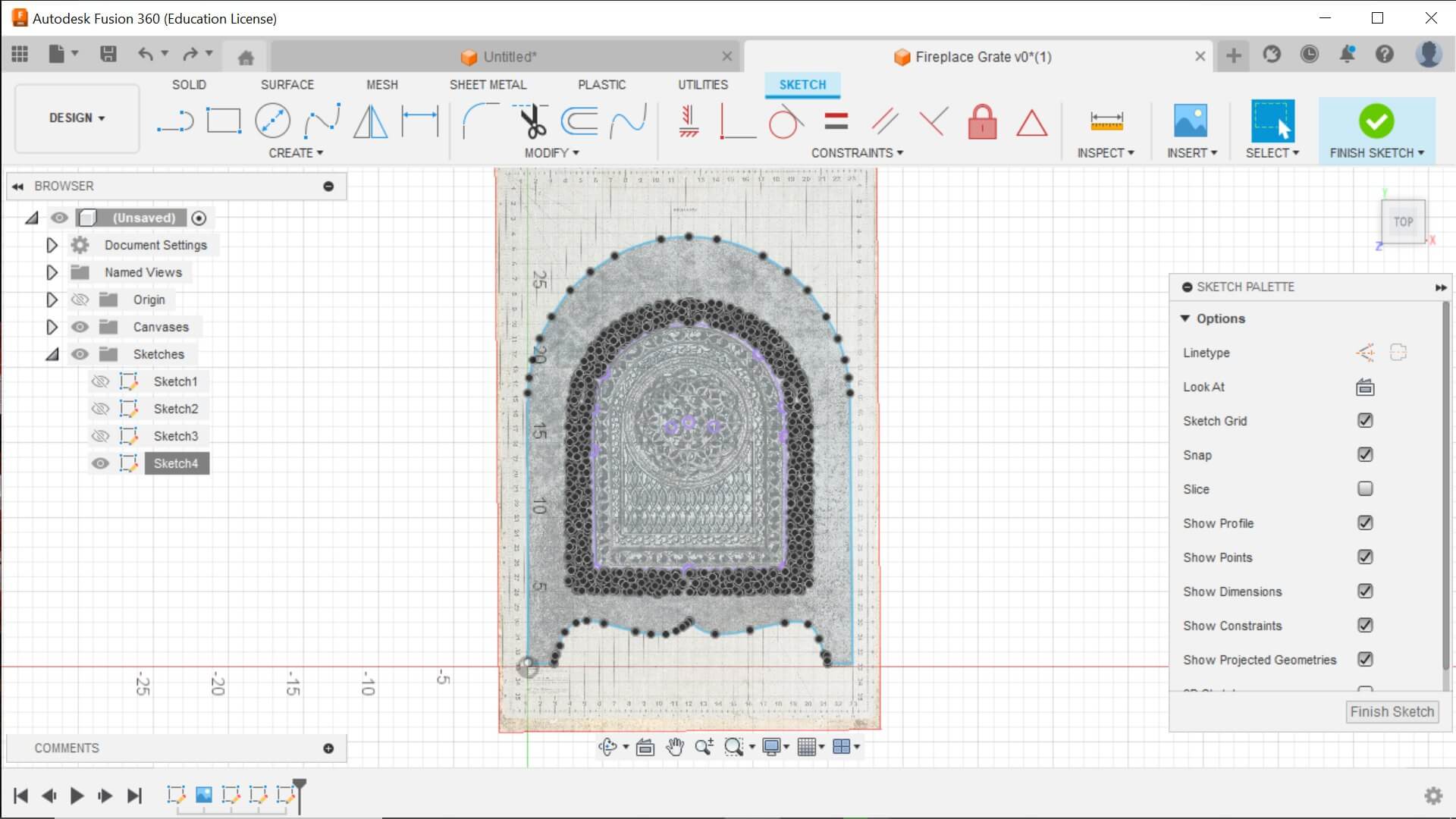Switch to the SHEET METAL tab
1456x819 pixels.
pos(488,85)
